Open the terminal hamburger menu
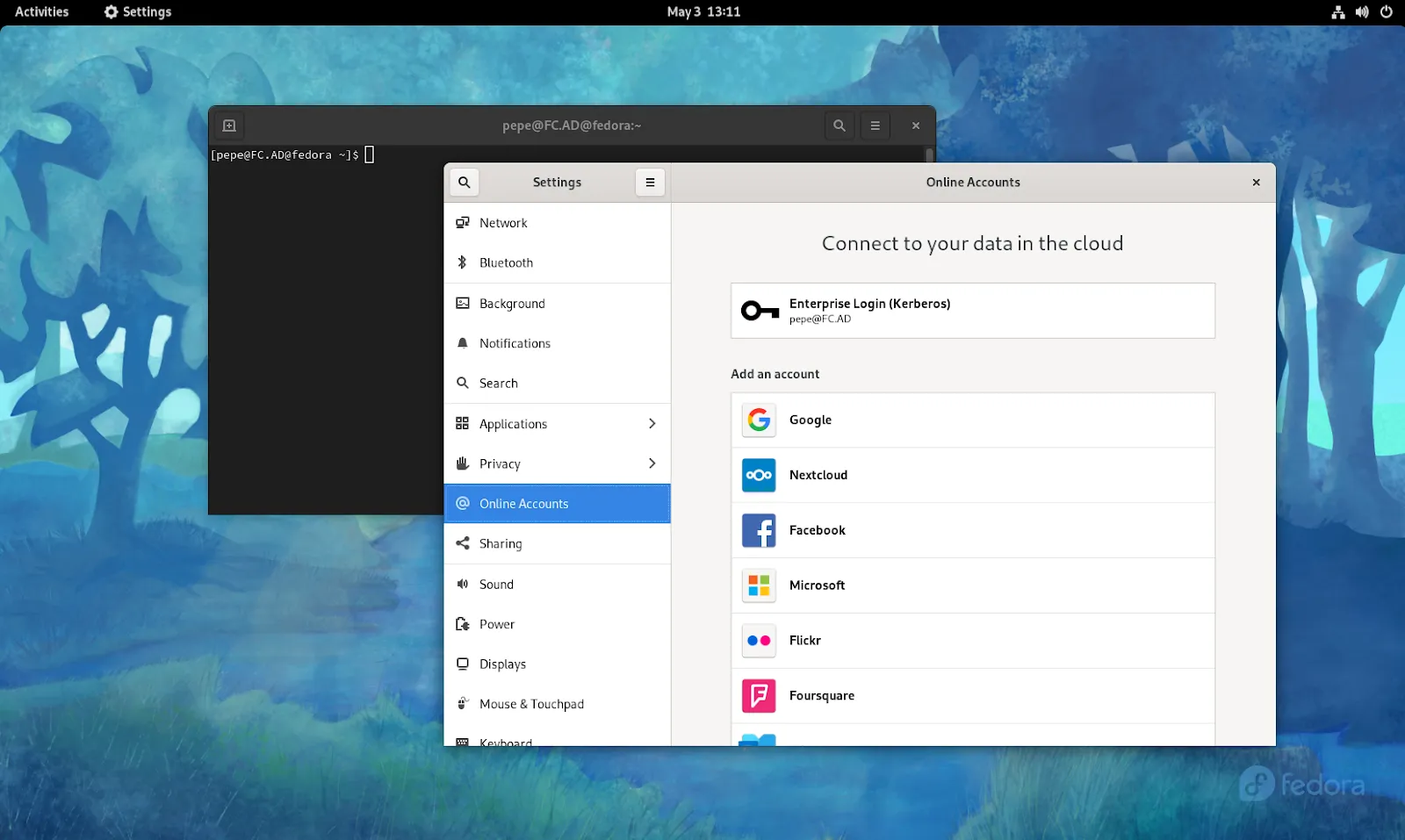 pos(875,126)
